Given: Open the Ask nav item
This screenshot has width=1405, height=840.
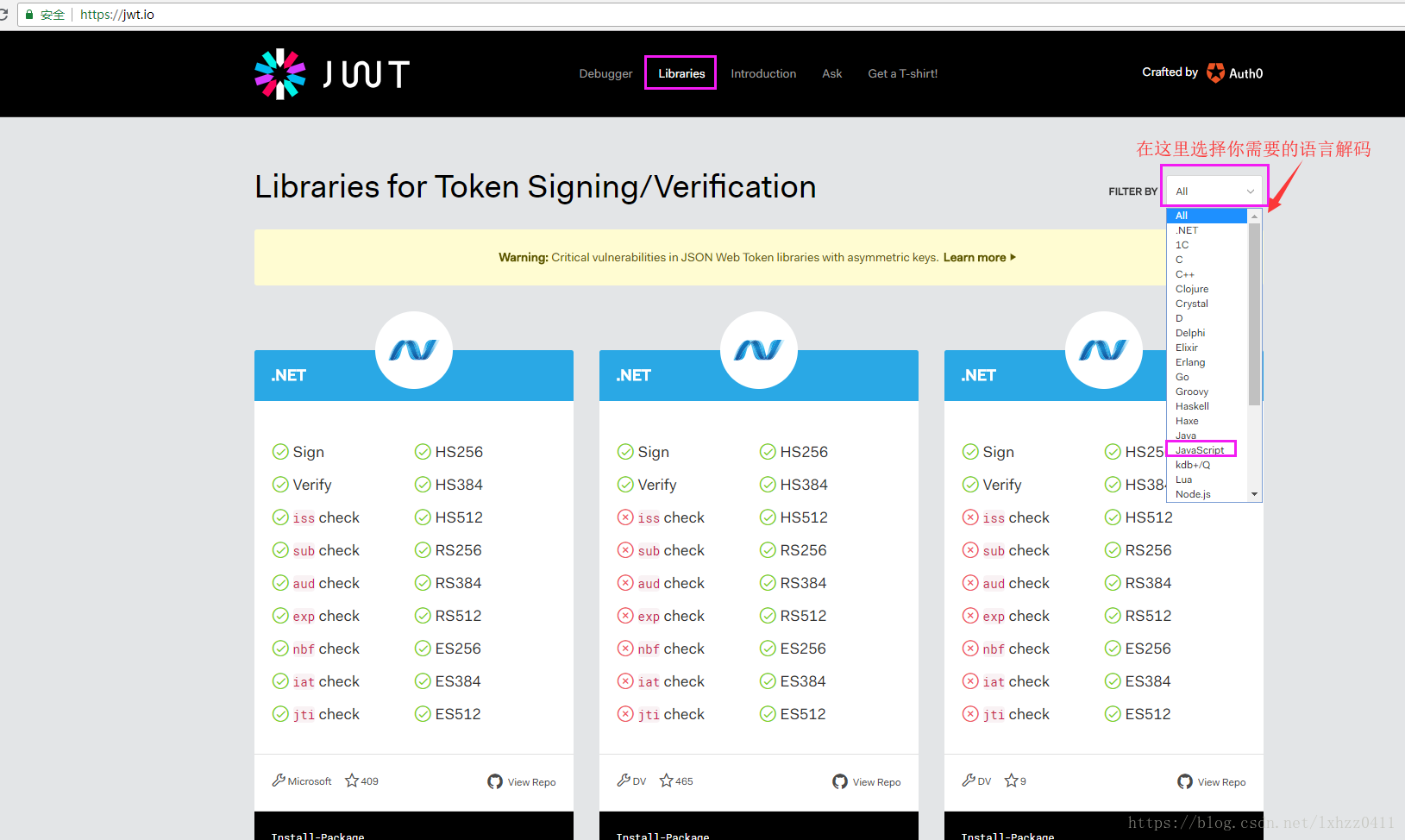Looking at the screenshot, I should [x=832, y=74].
